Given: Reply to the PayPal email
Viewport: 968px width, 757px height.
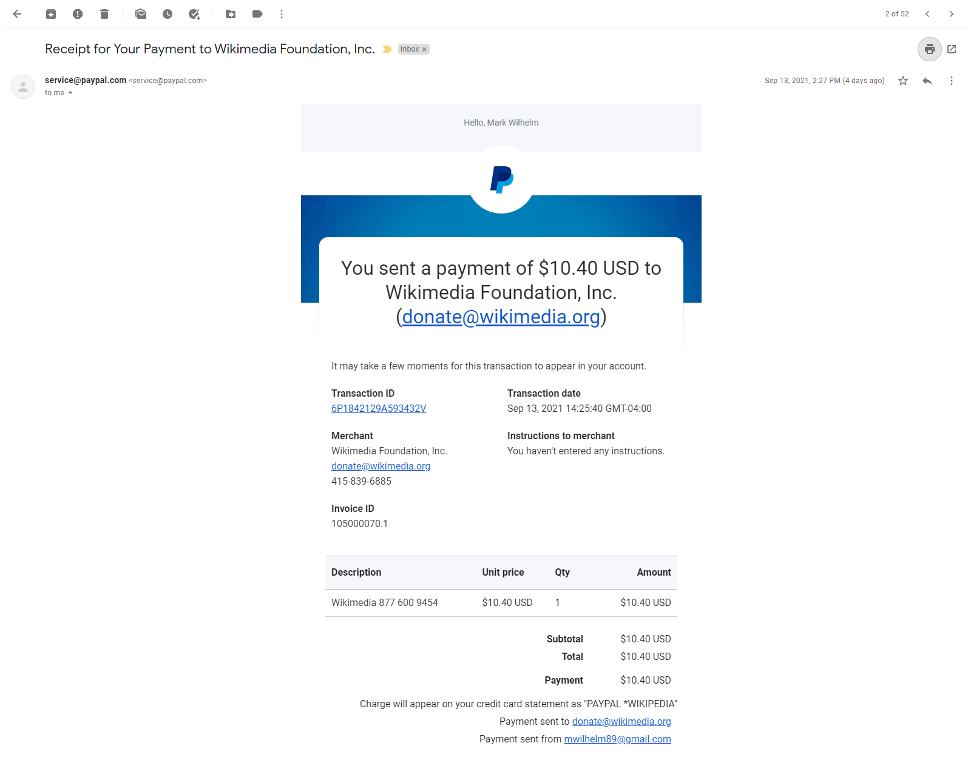Looking at the screenshot, I should coord(927,81).
